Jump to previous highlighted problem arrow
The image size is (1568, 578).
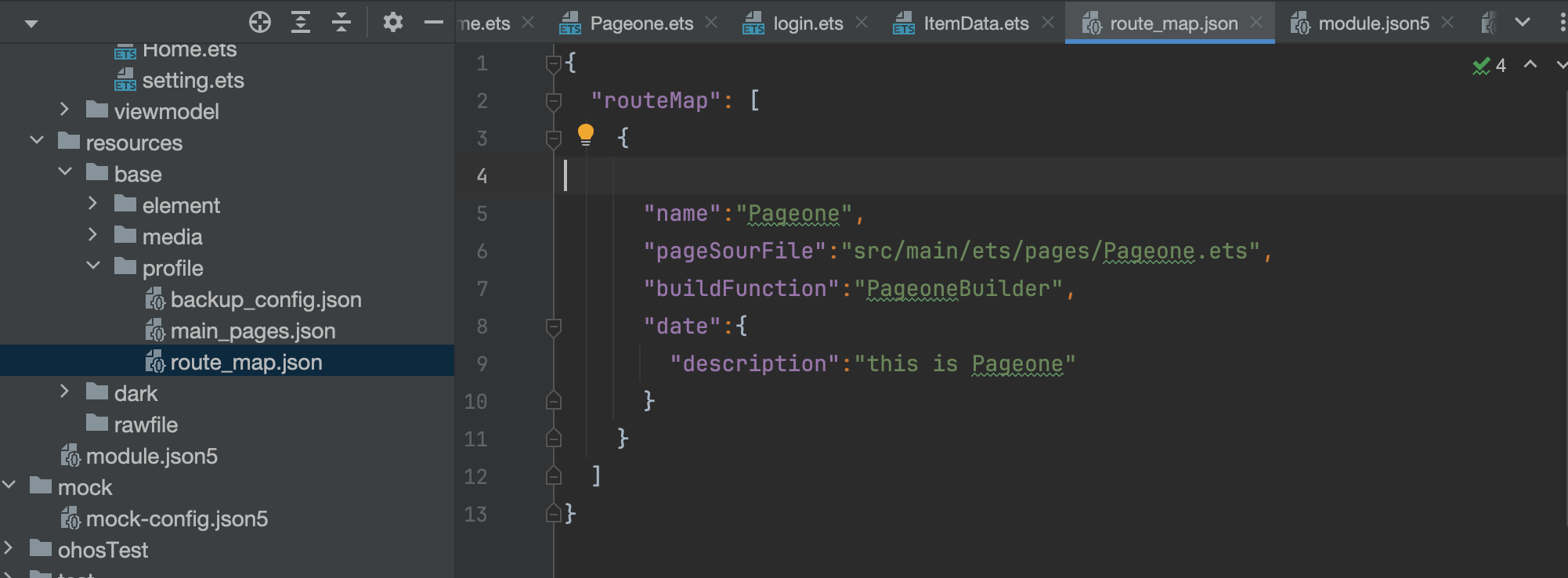(1530, 65)
